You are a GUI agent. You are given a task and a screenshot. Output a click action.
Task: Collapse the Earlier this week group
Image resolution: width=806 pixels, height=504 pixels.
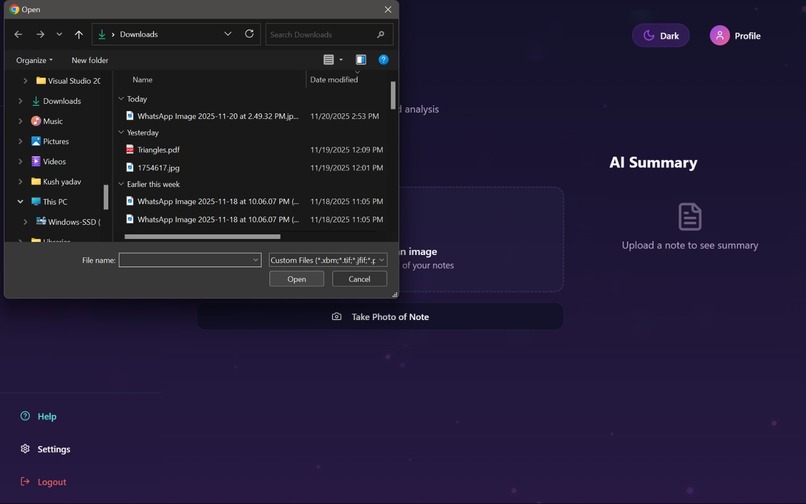point(121,184)
